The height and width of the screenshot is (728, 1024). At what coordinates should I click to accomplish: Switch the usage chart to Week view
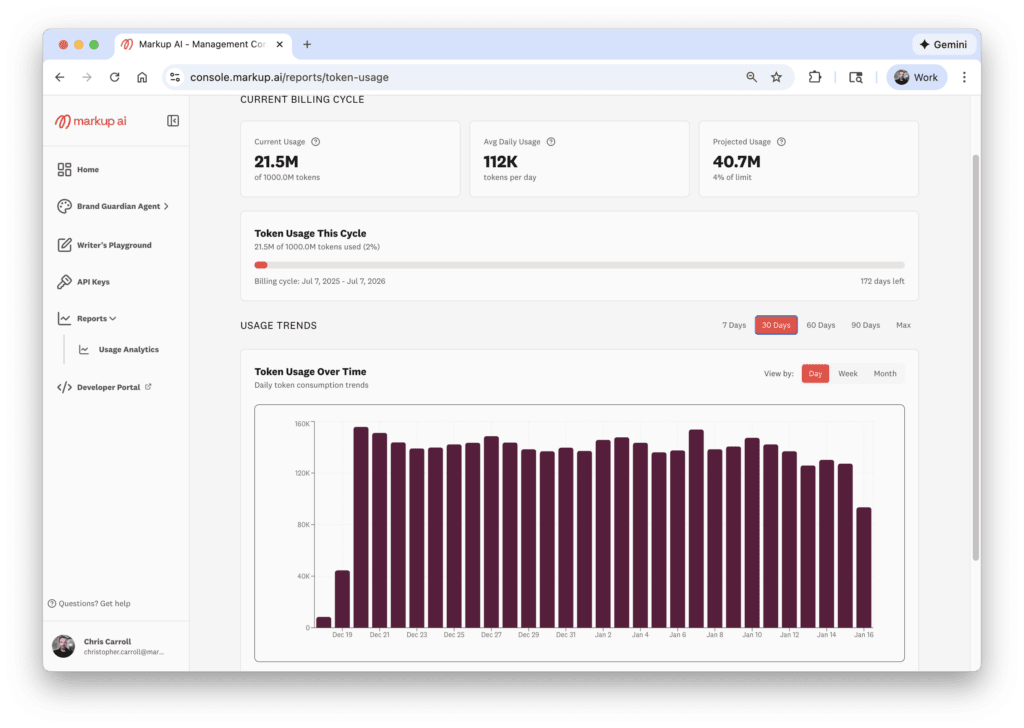(848, 373)
